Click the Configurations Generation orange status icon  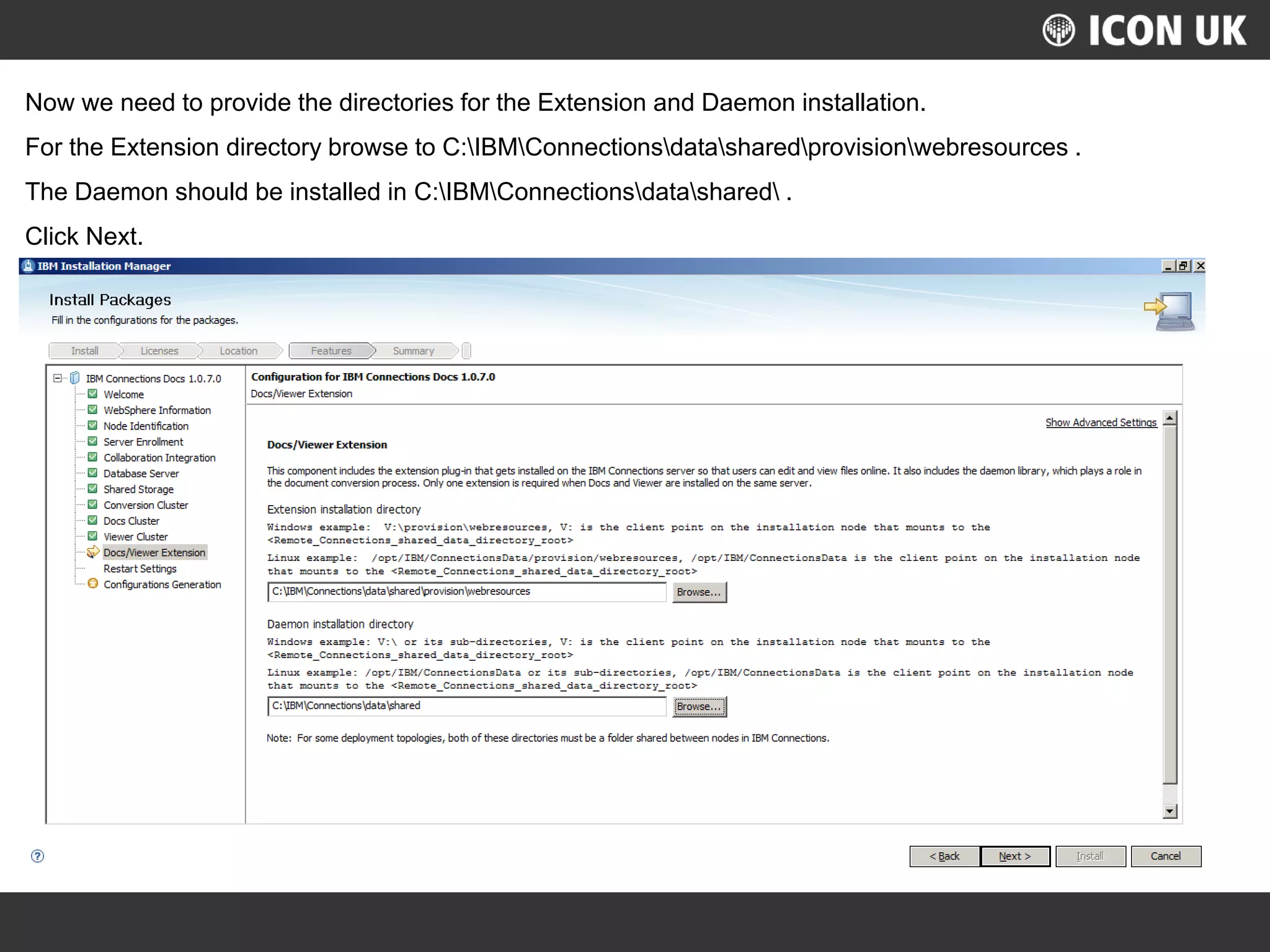(x=92, y=583)
